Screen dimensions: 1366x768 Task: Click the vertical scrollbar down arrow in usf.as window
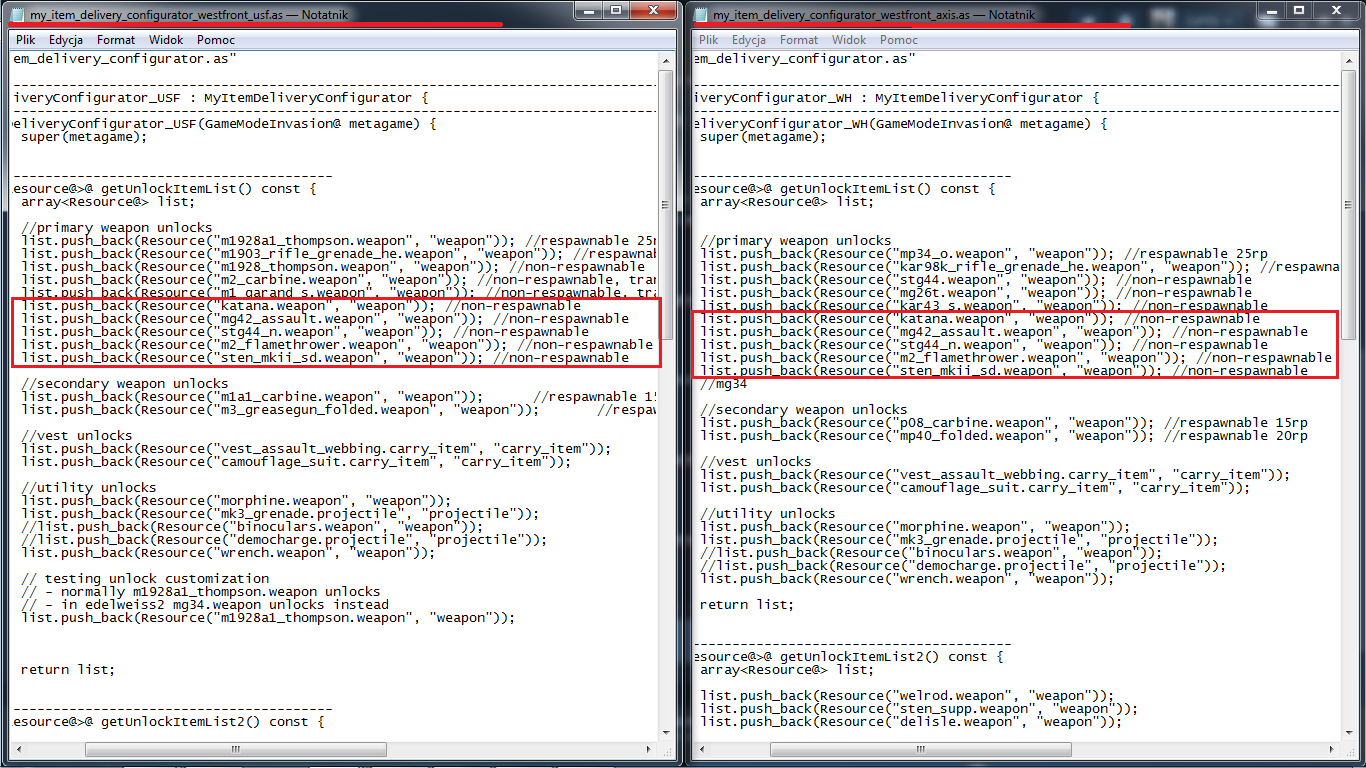(667, 732)
